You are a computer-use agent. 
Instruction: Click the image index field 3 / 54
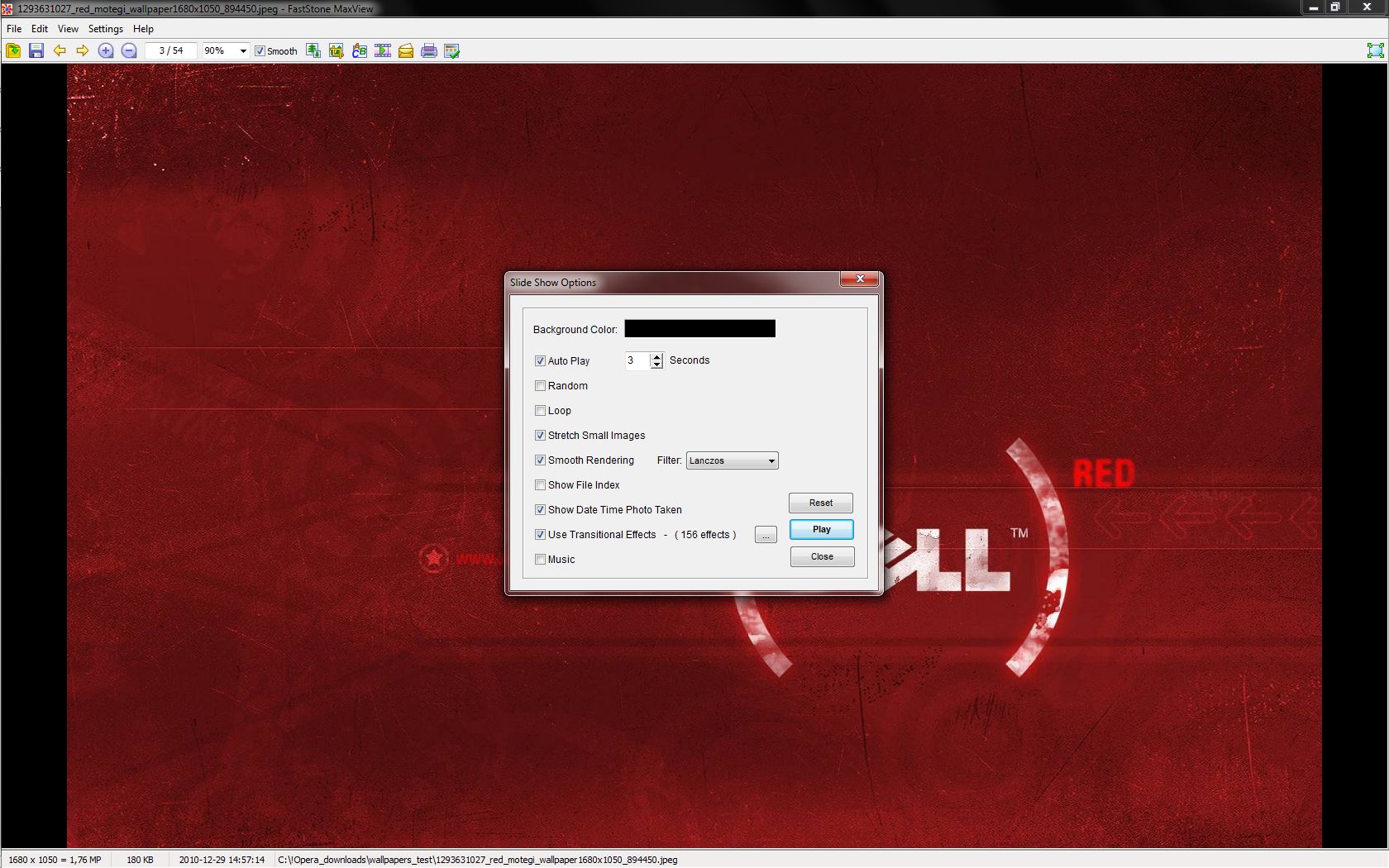click(x=171, y=50)
